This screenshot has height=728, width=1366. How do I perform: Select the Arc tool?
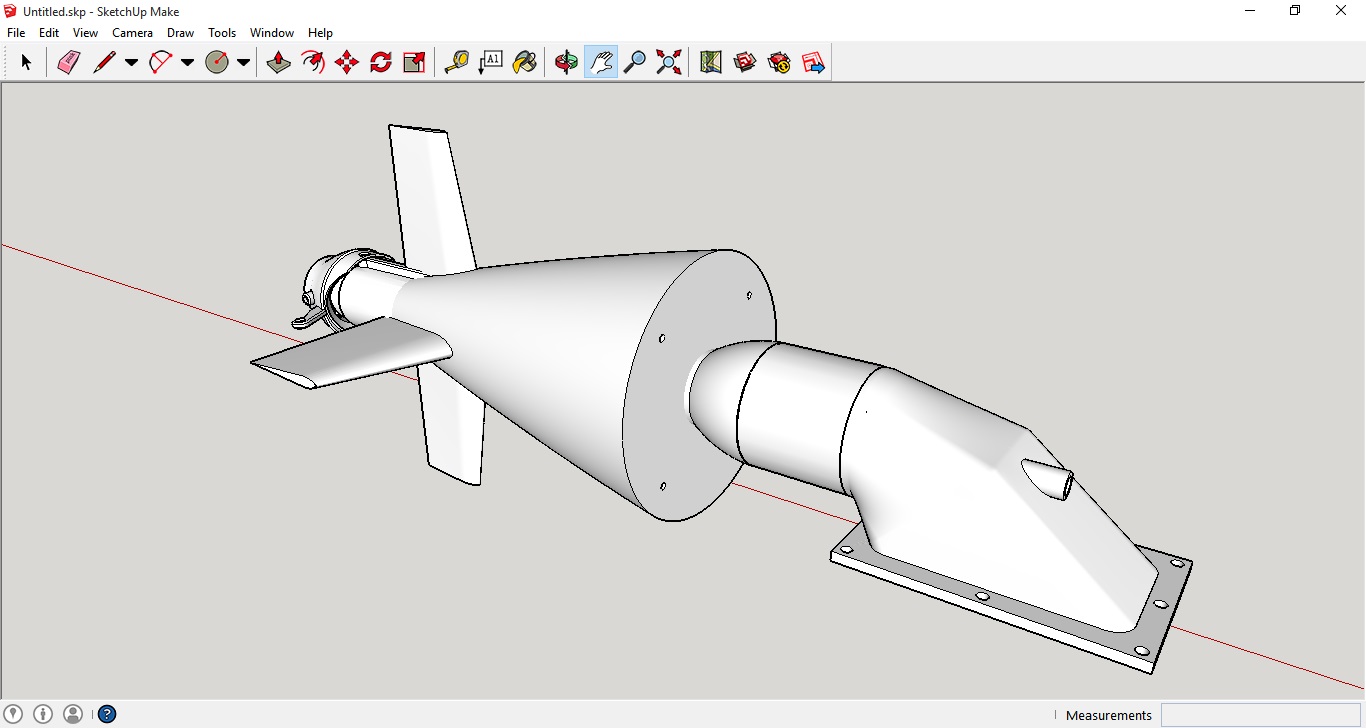160,63
